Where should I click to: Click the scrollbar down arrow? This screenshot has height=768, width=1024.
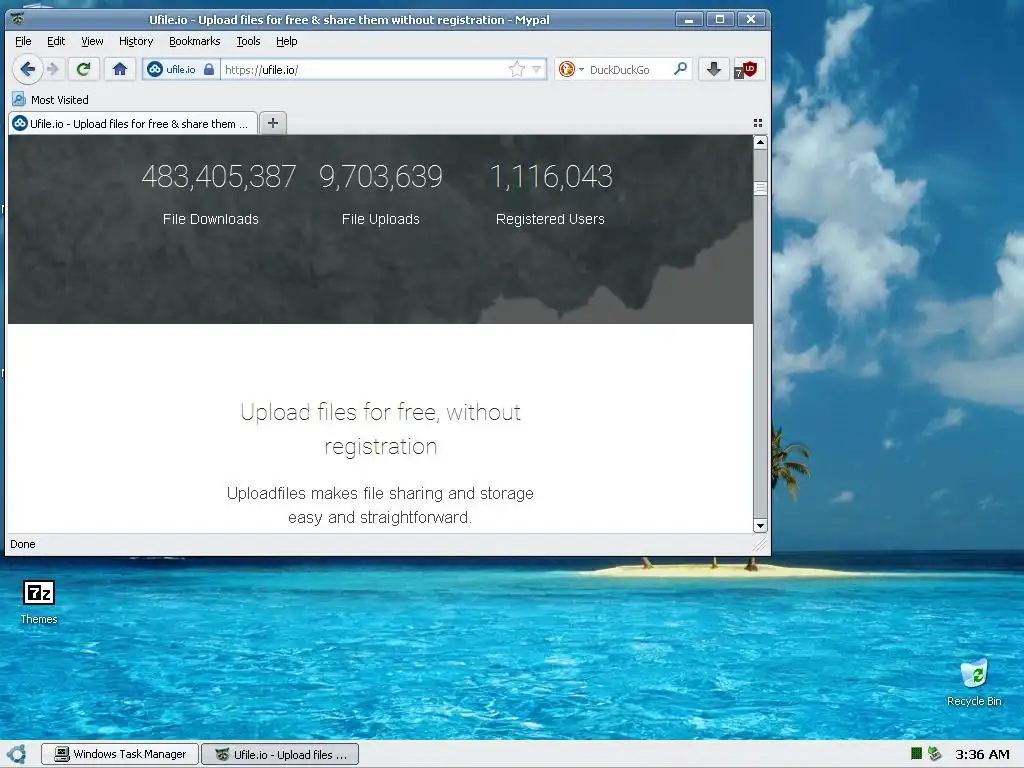[x=760, y=526]
